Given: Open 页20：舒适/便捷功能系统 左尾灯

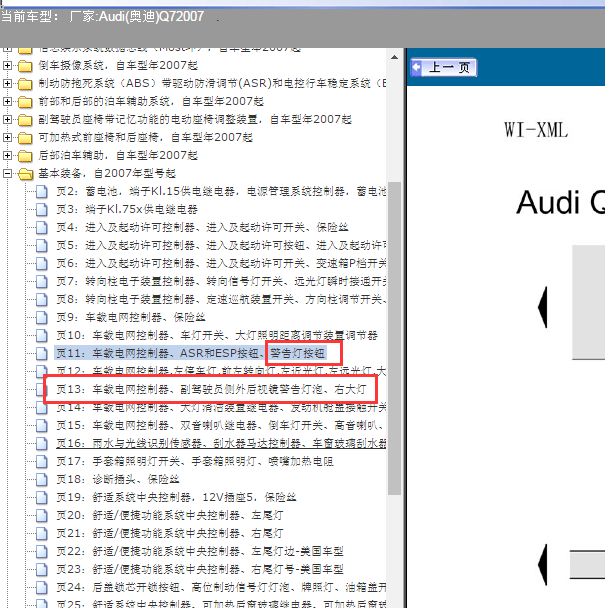Looking at the screenshot, I should pos(169,515).
